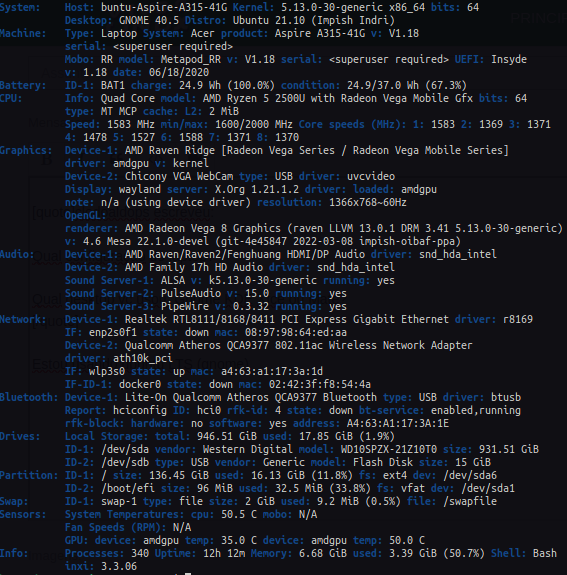Click MAC address 'a4:63:a1:17:3a:1d'
This screenshot has width=567, height=575.
click(272, 371)
